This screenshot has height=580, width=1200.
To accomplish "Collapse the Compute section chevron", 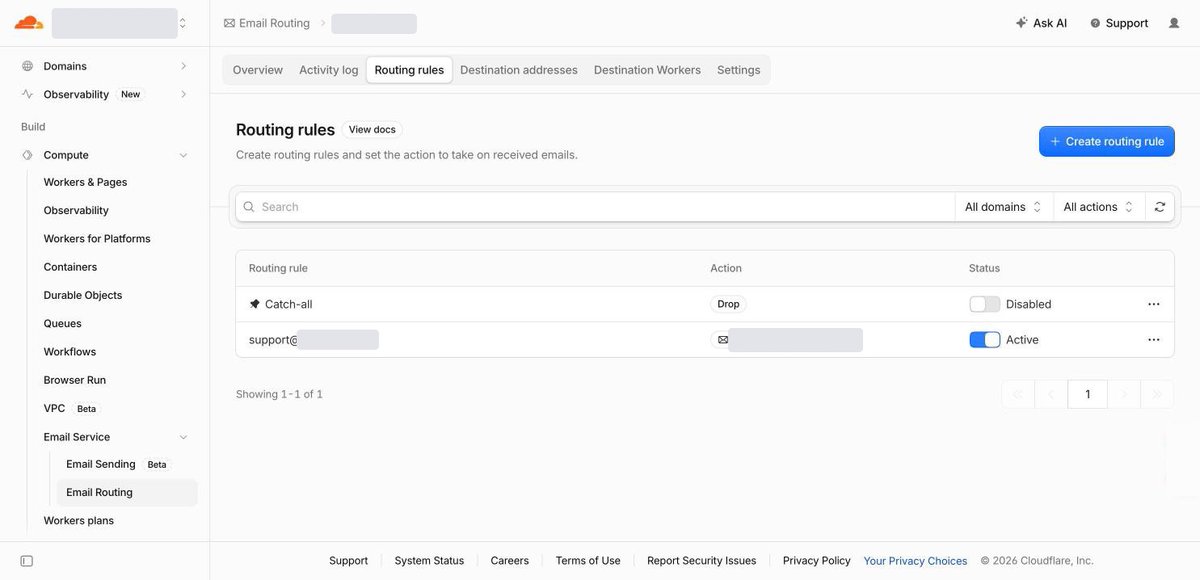I will (x=183, y=155).
